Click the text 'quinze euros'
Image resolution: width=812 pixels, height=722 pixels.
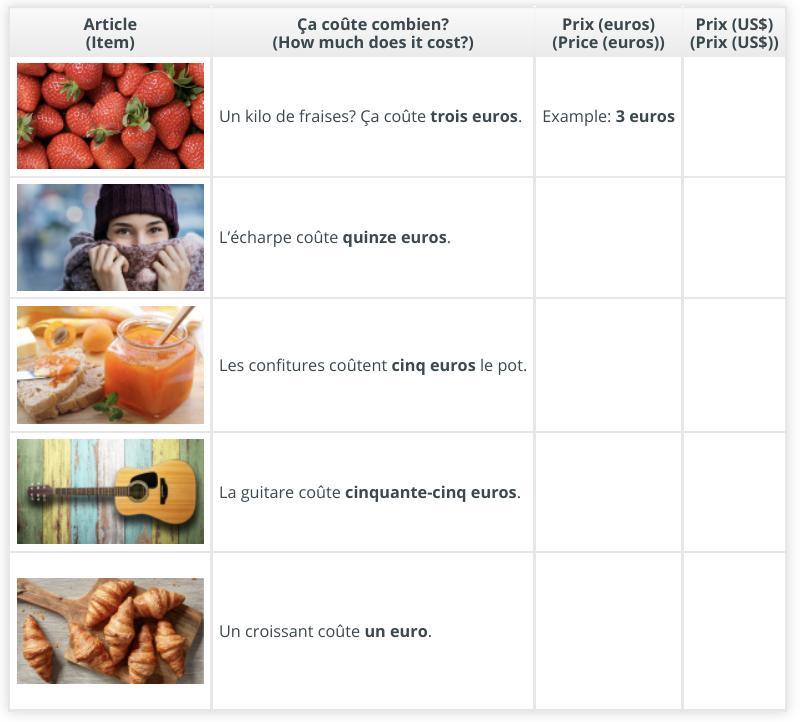[395, 238]
